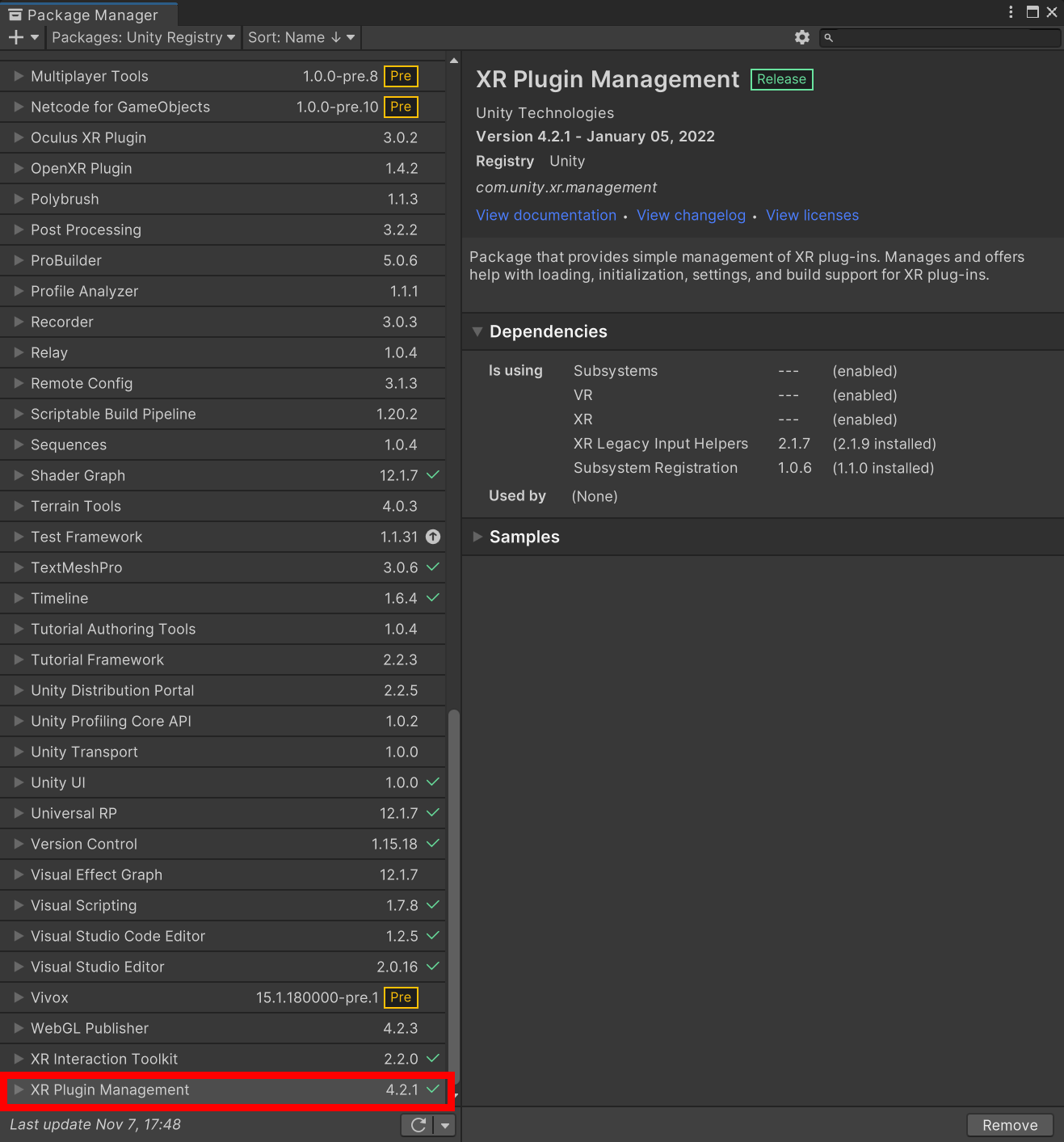Click the installed checkmark on Timeline

(433, 597)
